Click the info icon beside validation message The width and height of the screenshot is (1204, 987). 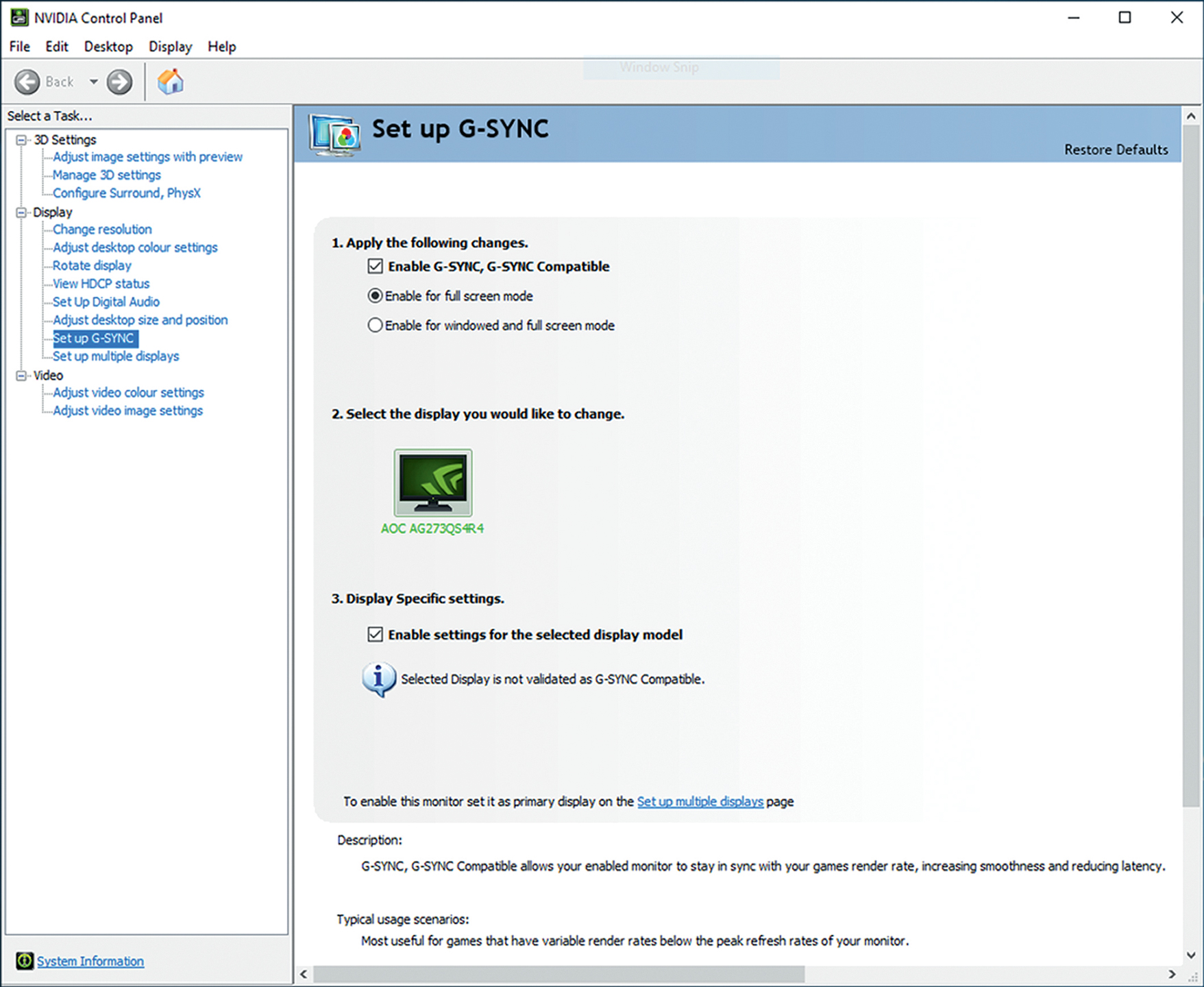(379, 679)
